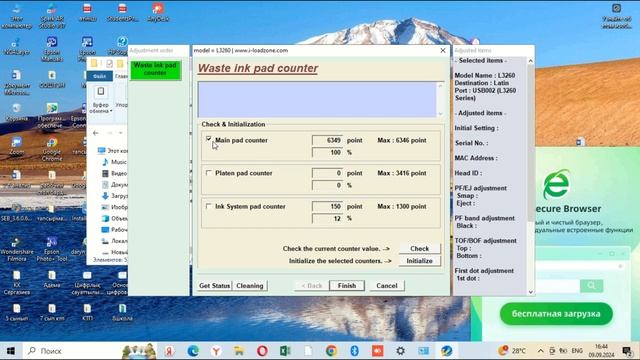Open Microsoft Edge from the taskbar
Viewport: 640px width, 360px height.
click(193, 351)
